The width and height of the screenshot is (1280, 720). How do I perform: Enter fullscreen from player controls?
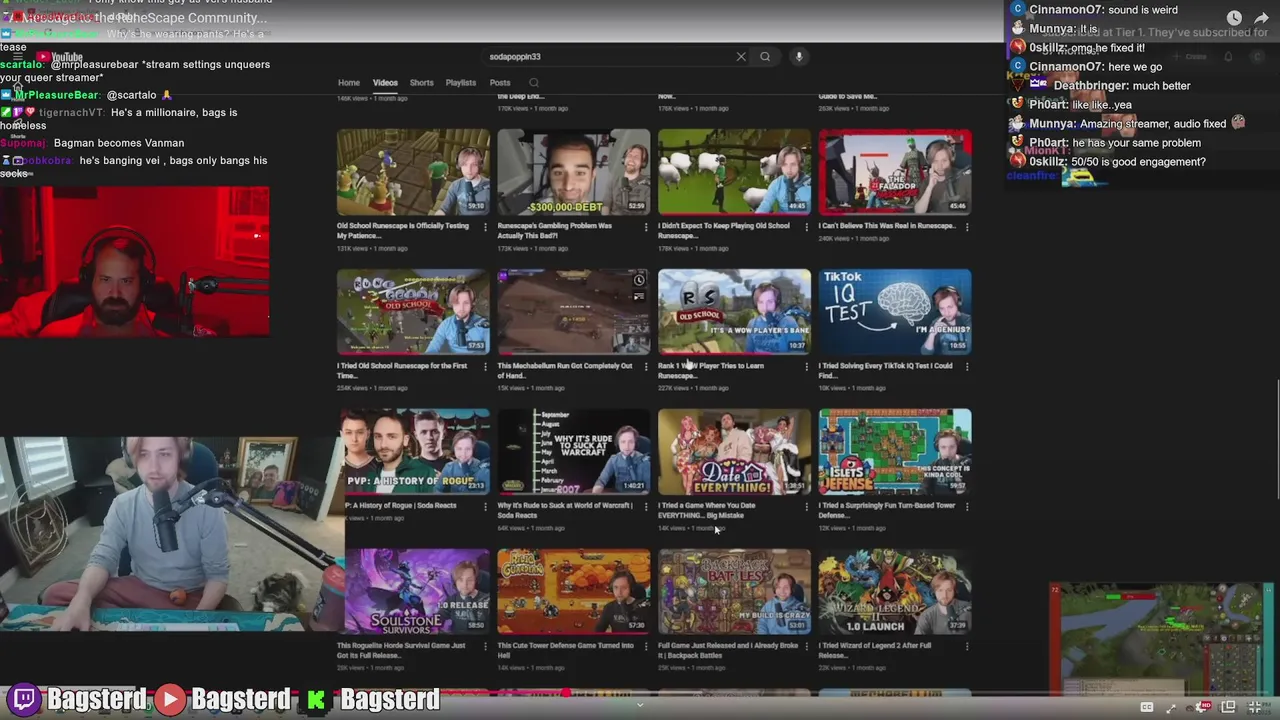coord(1256,708)
